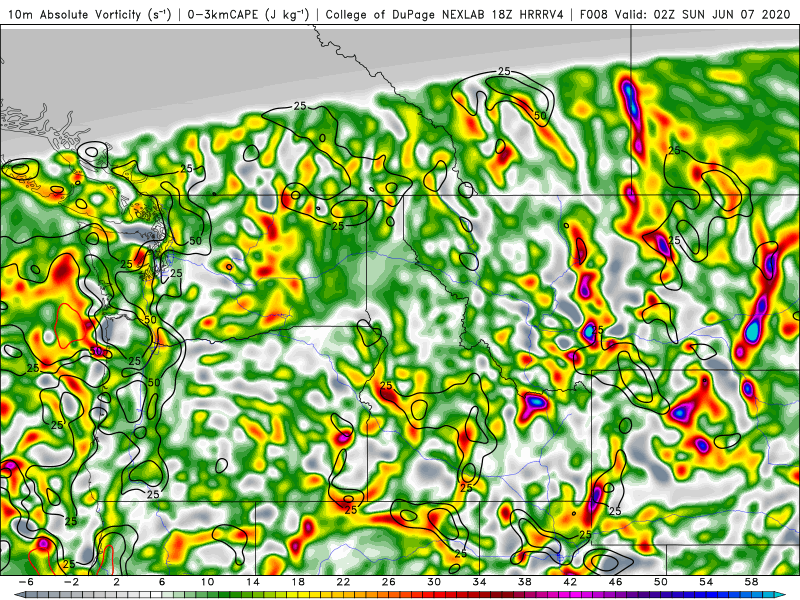
Task: Click the "18Z HRRRV4" model run text
Action: pyautogui.click(x=528, y=15)
